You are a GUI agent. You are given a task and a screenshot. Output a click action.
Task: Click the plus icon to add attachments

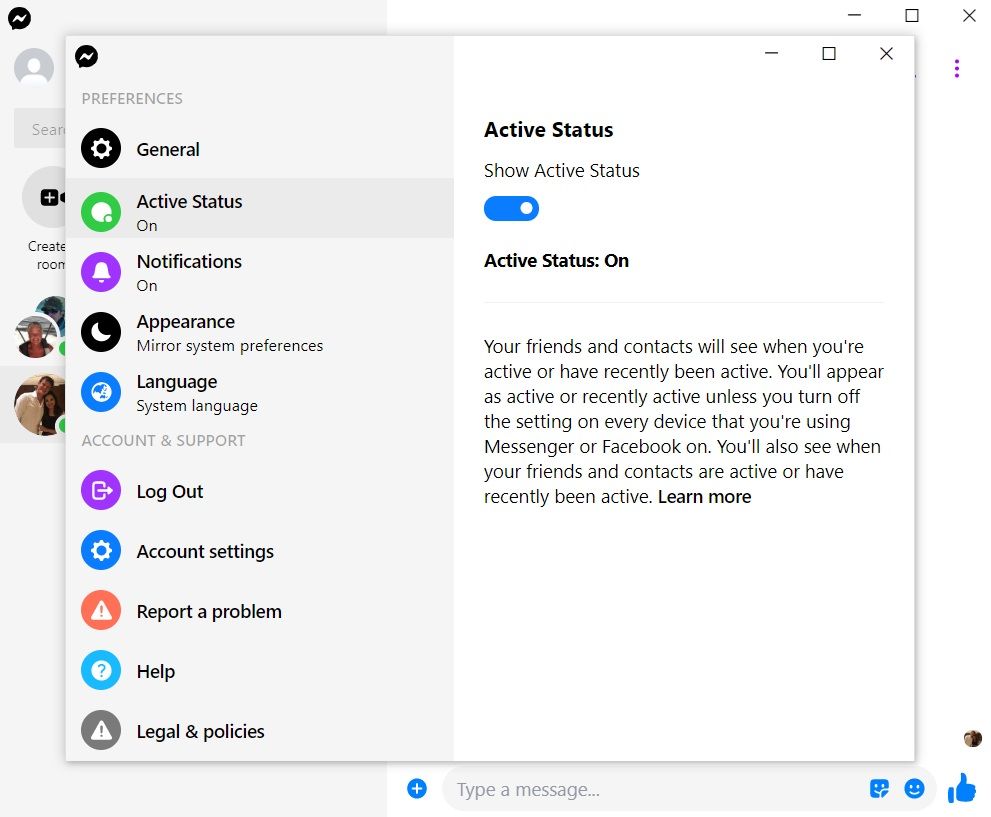[417, 788]
